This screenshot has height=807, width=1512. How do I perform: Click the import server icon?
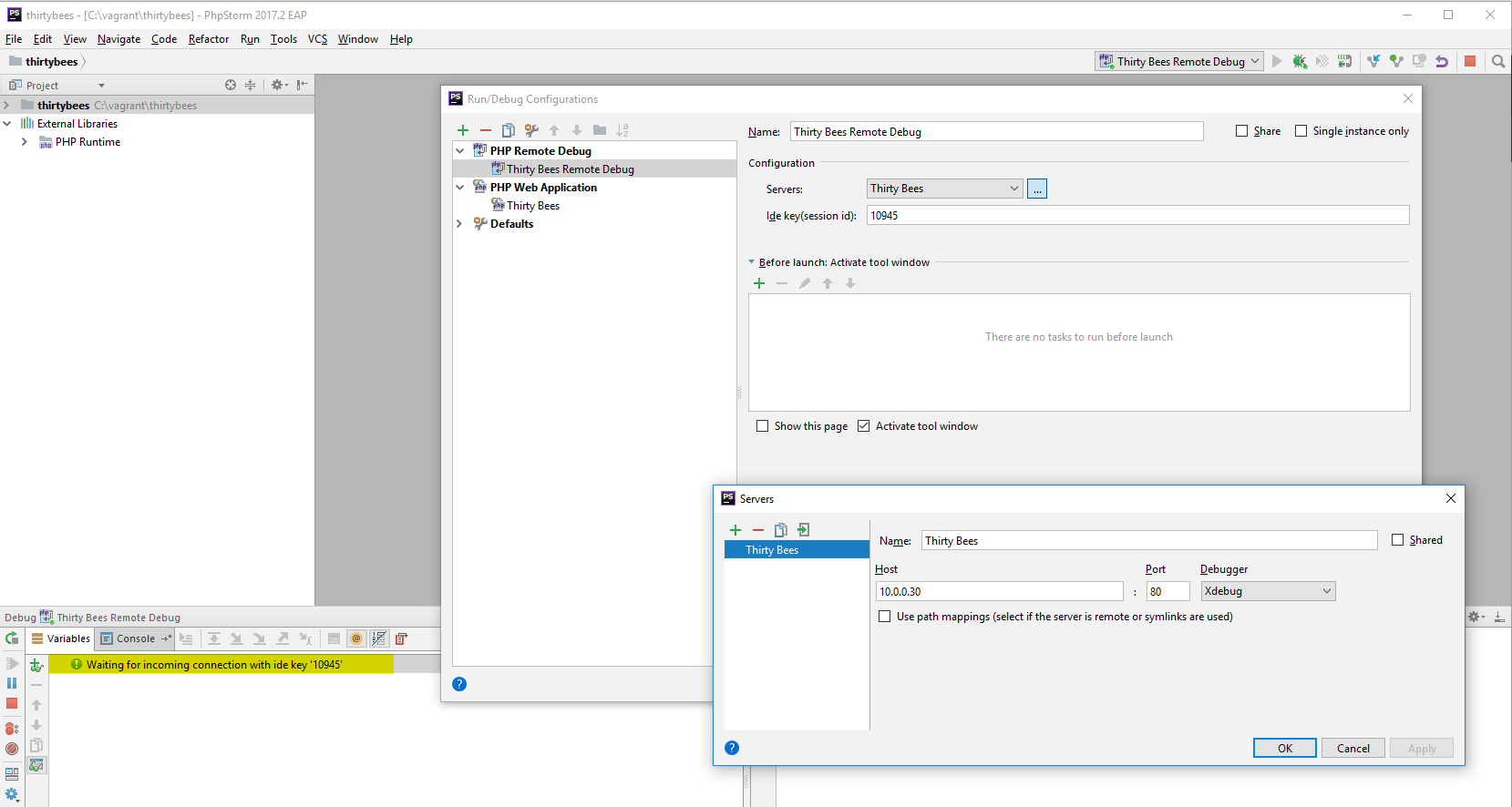pyautogui.click(x=803, y=530)
